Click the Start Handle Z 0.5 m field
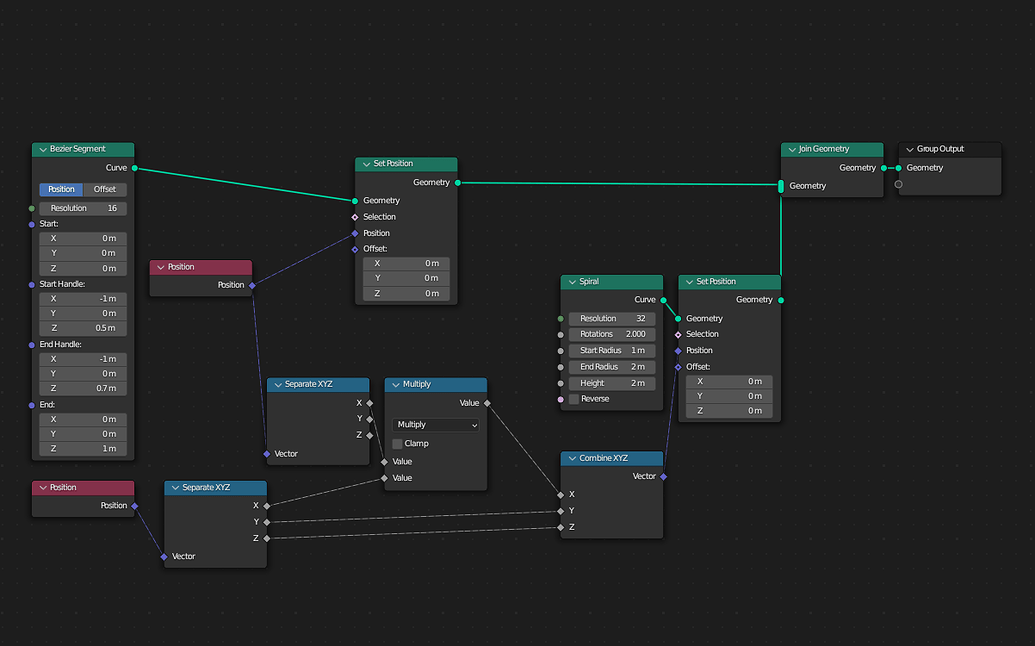This screenshot has height=646, width=1035. point(83,328)
